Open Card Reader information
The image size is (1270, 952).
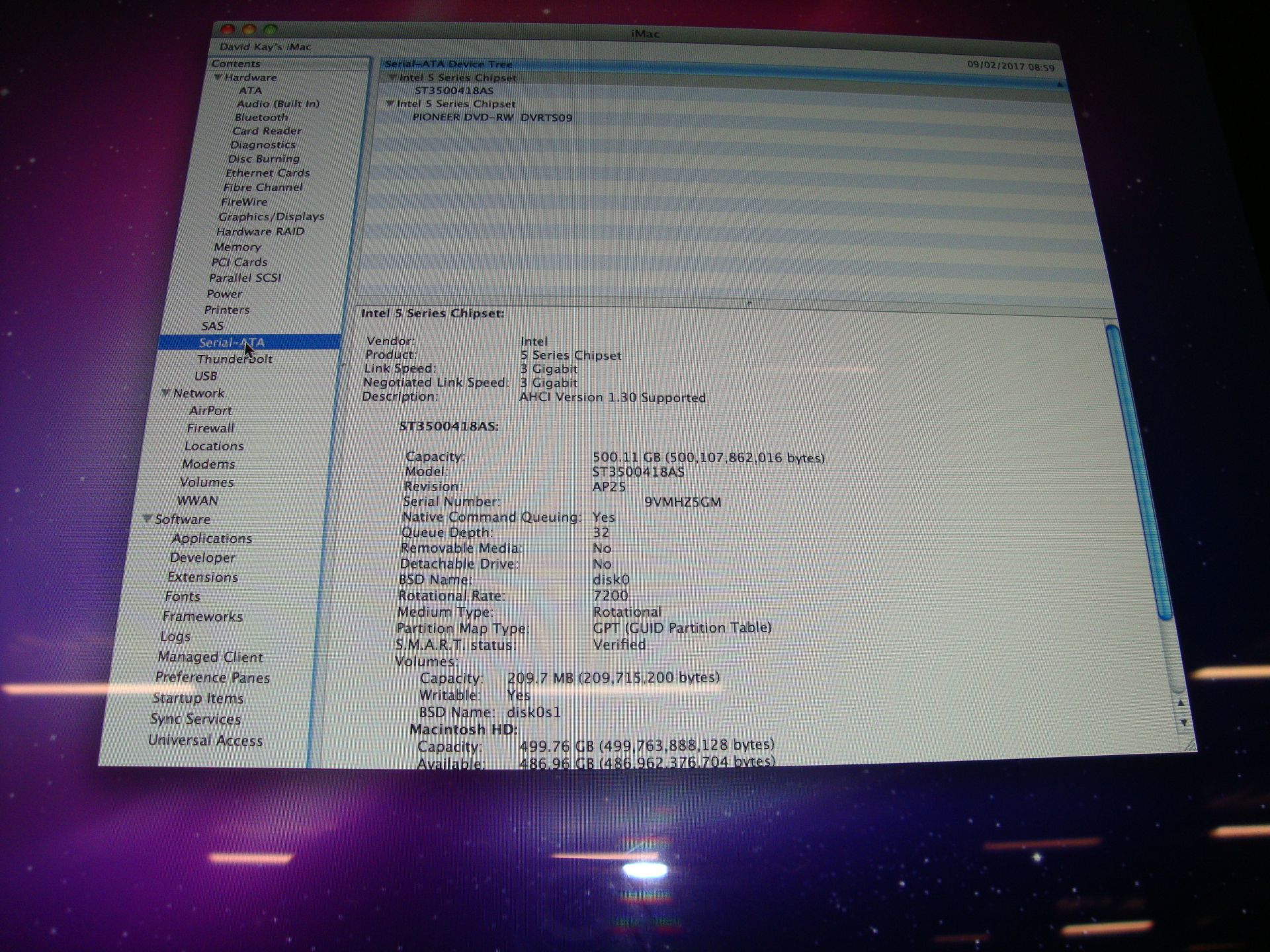click(x=267, y=131)
